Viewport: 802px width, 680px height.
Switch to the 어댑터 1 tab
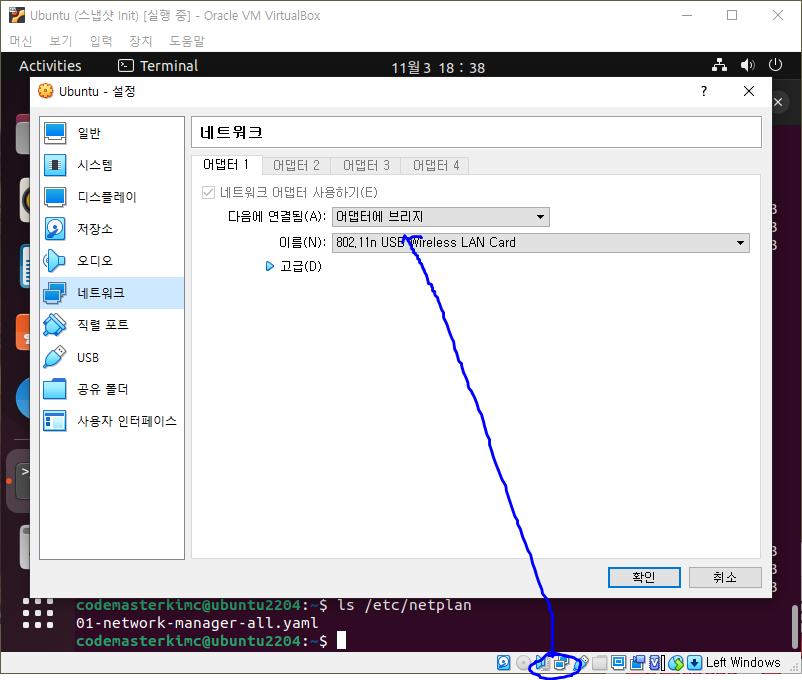pyautogui.click(x=226, y=165)
